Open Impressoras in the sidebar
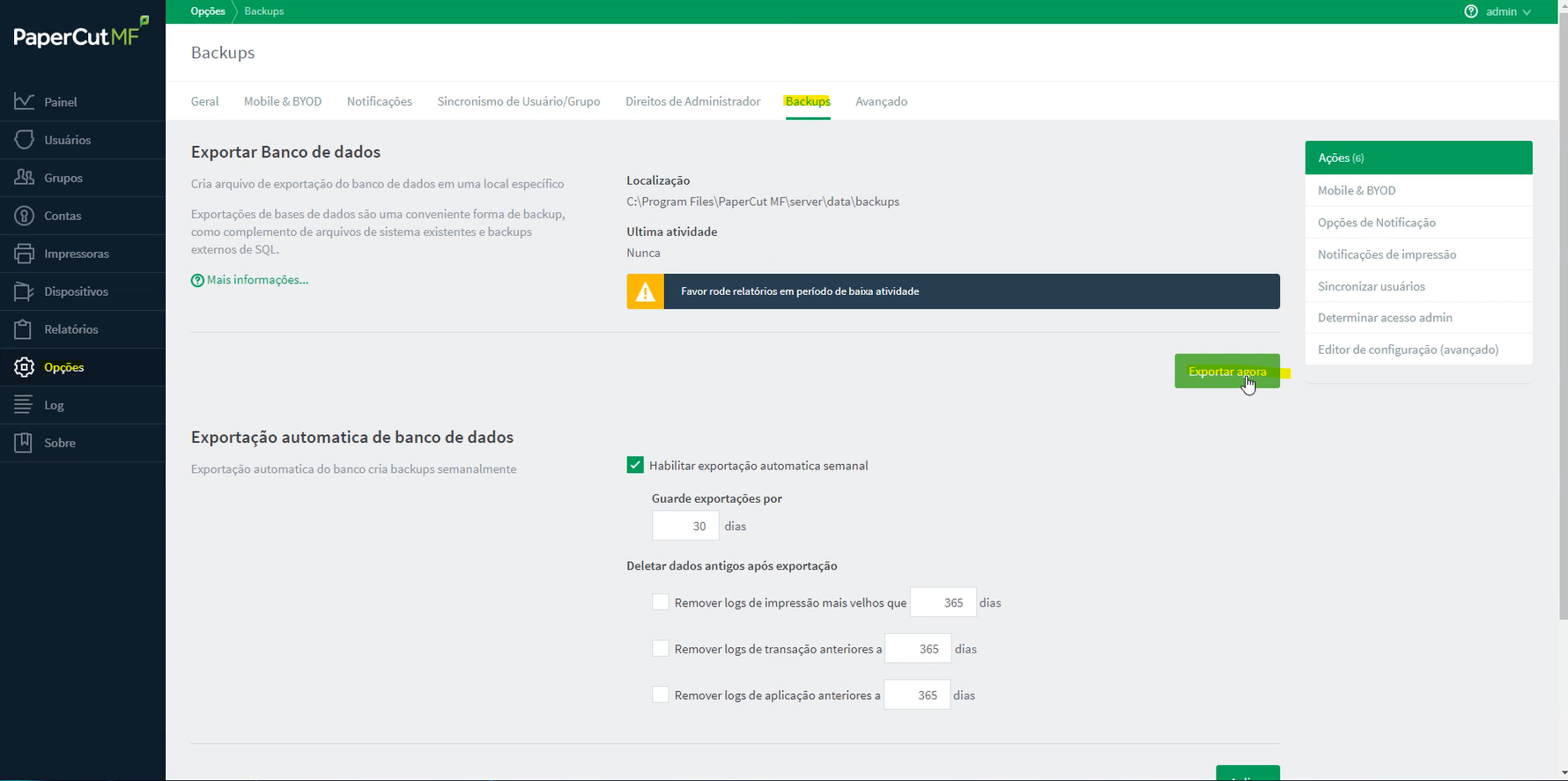Screen dimensions: 1568x781 coord(83,253)
